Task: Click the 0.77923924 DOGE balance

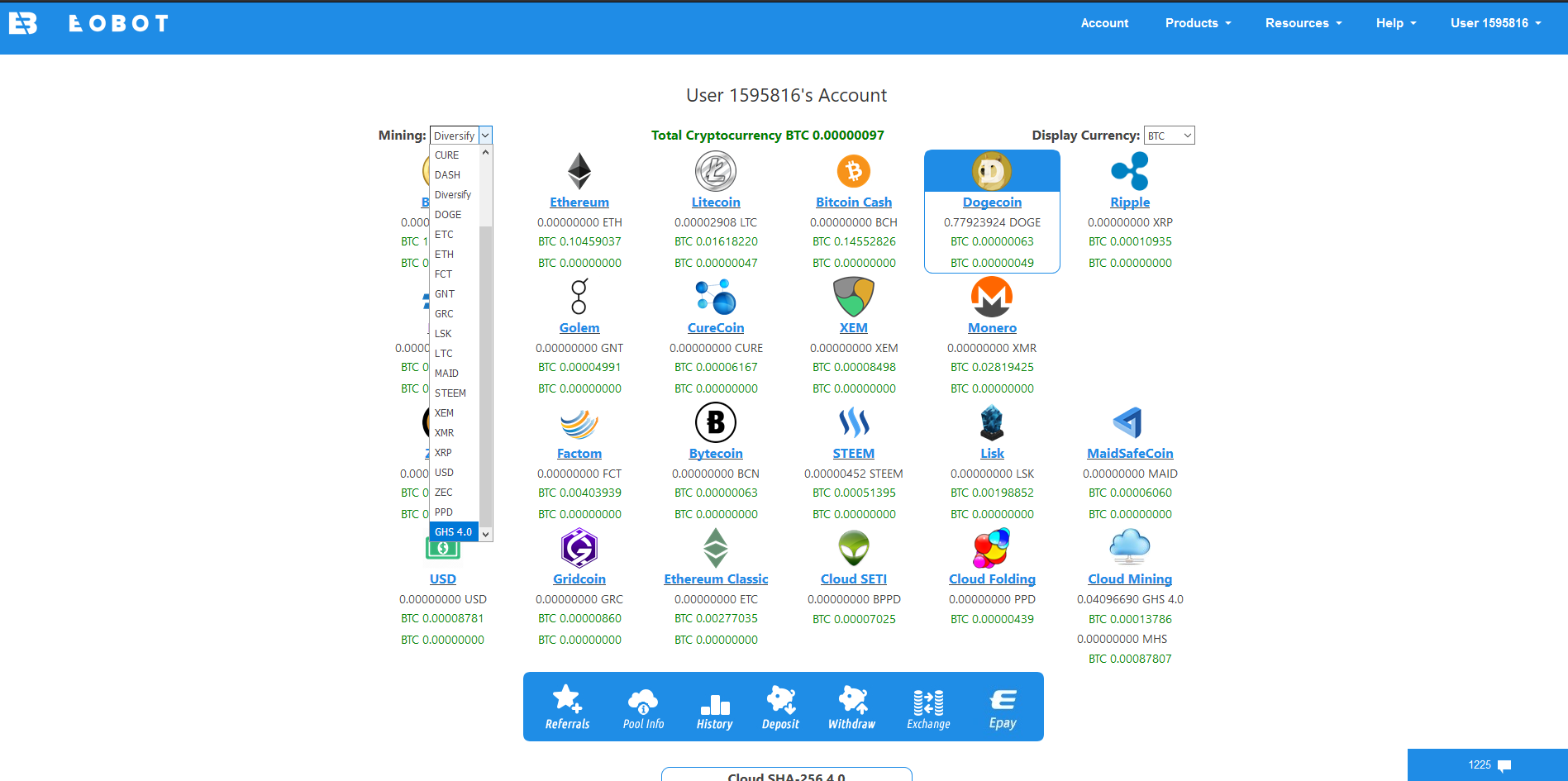Action: pyautogui.click(x=992, y=222)
